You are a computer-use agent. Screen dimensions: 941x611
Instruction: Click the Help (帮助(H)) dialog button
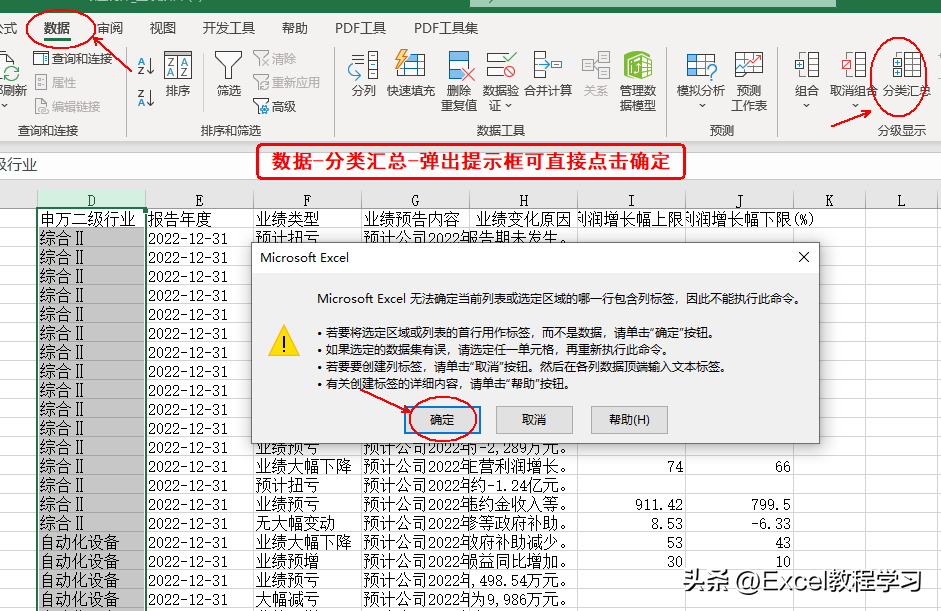[628, 420]
